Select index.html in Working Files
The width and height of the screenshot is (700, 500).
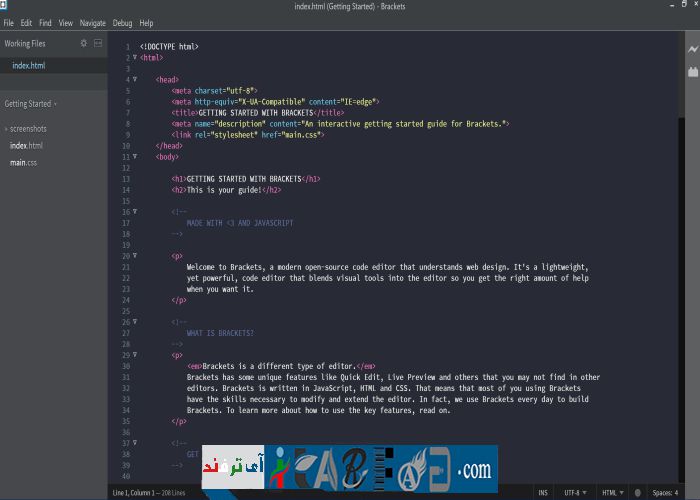coord(28,66)
